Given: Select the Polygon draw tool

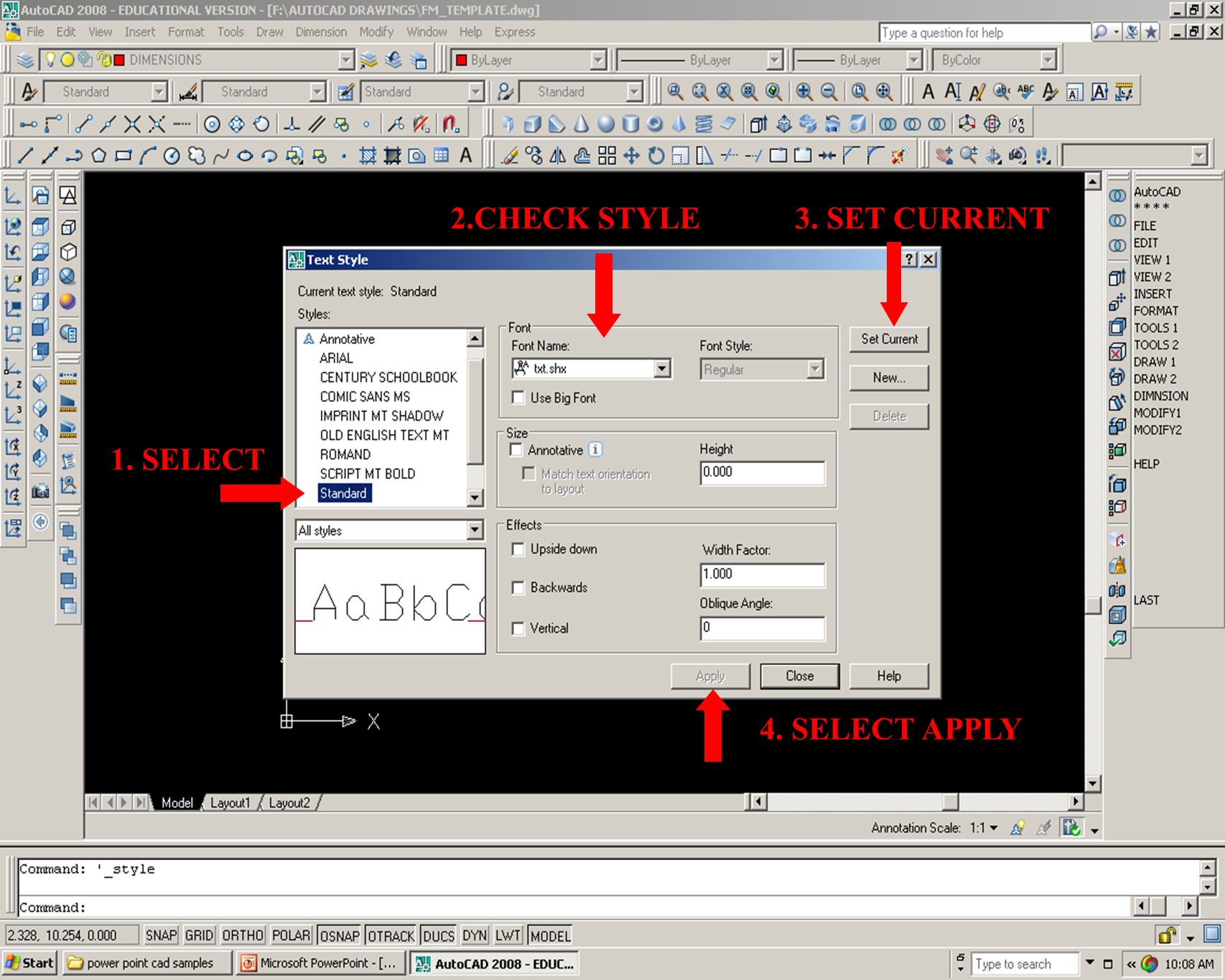Looking at the screenshot, I should [x=98, y=155].
